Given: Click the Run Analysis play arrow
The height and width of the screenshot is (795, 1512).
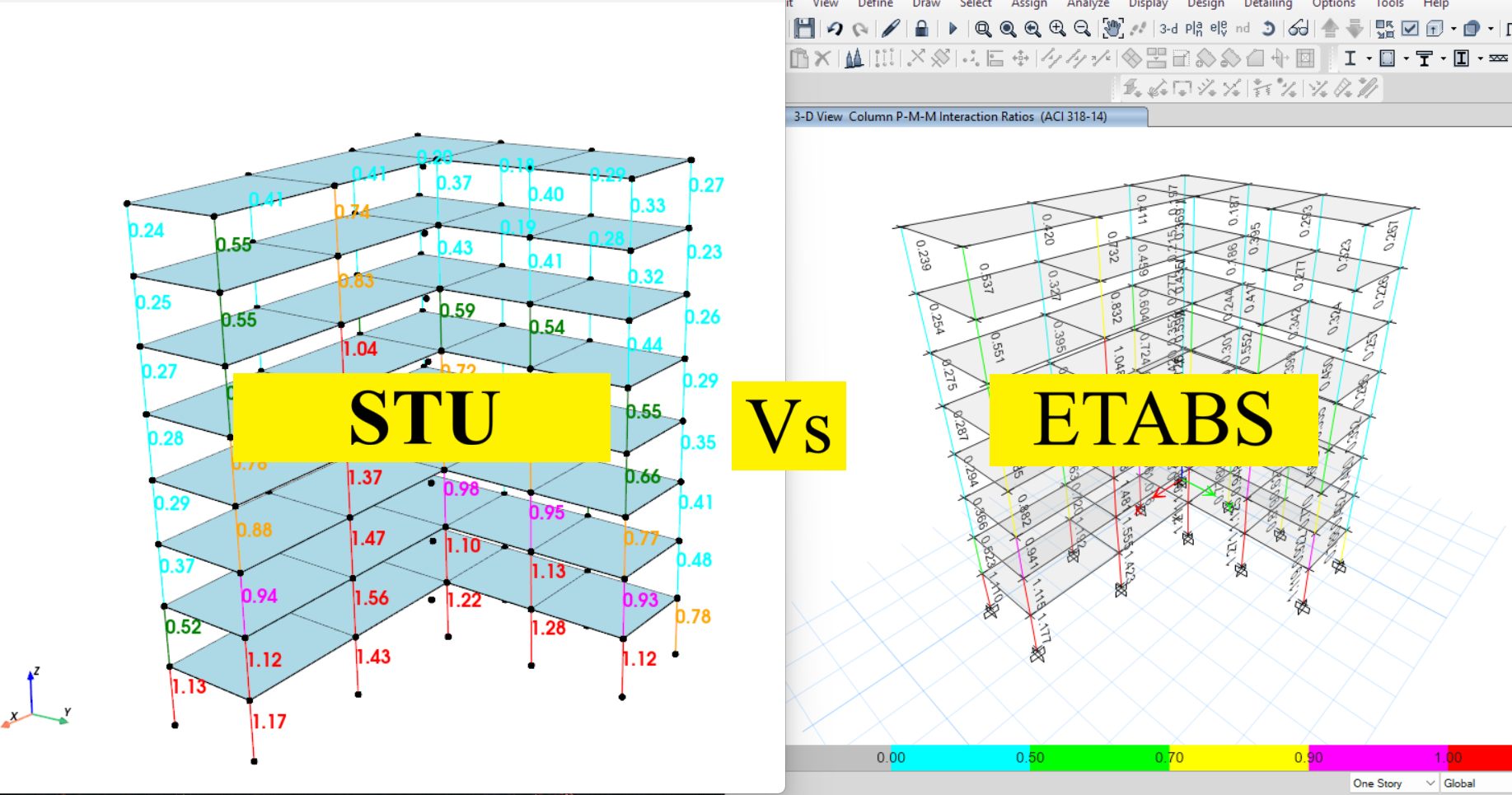Looking at the screenshot, I should (x=953, y=29).
